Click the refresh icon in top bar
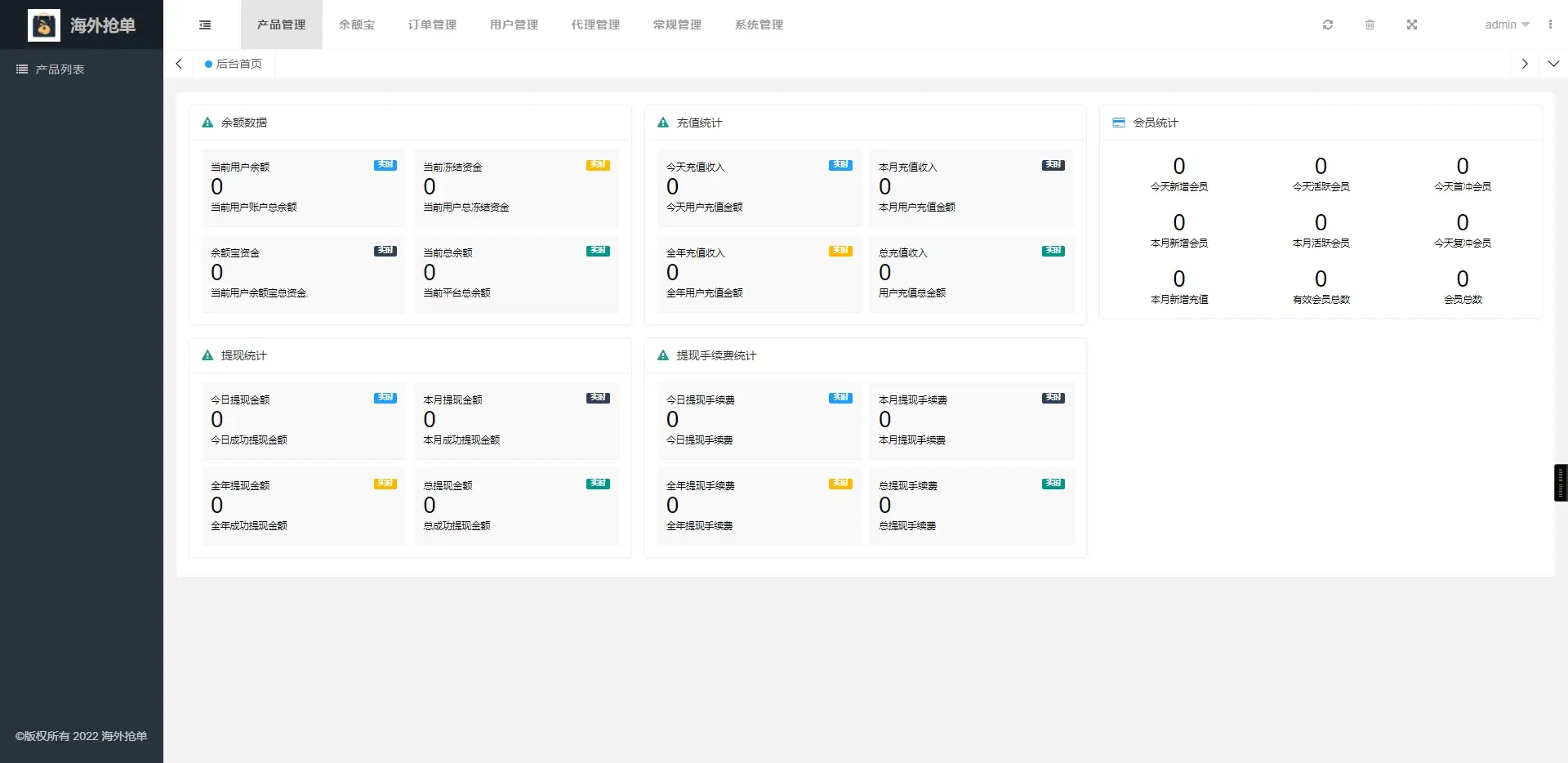 [x=1328, y=25]
